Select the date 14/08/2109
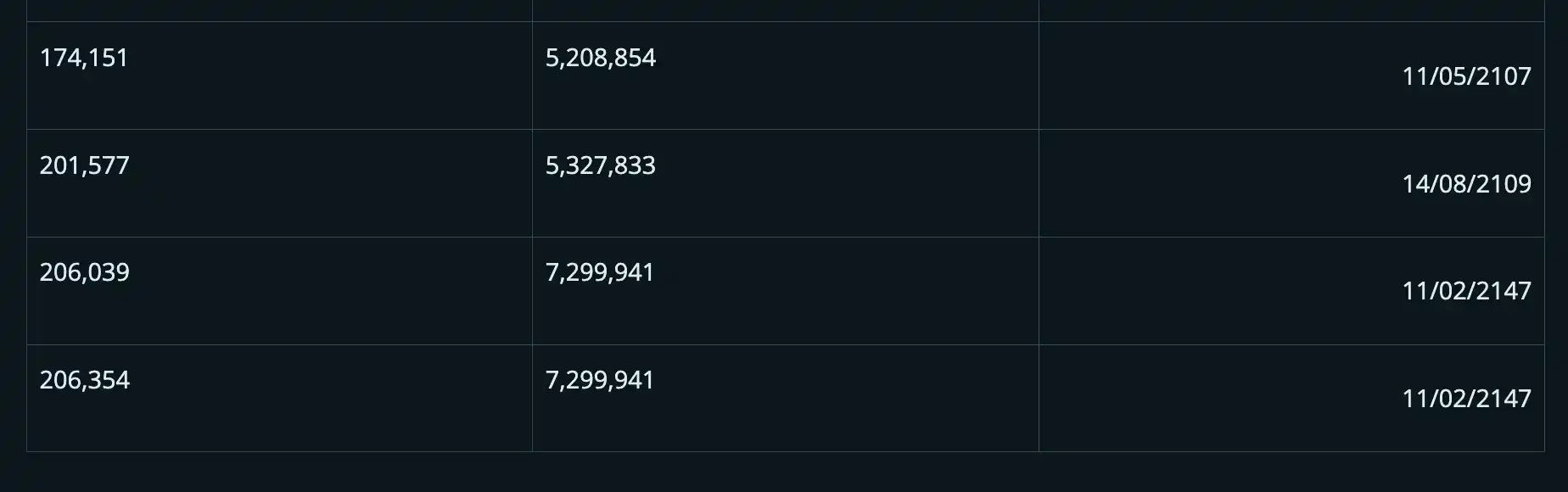Image resolution: width=1568 pixels, height=492 pixels. (1465, 184)
